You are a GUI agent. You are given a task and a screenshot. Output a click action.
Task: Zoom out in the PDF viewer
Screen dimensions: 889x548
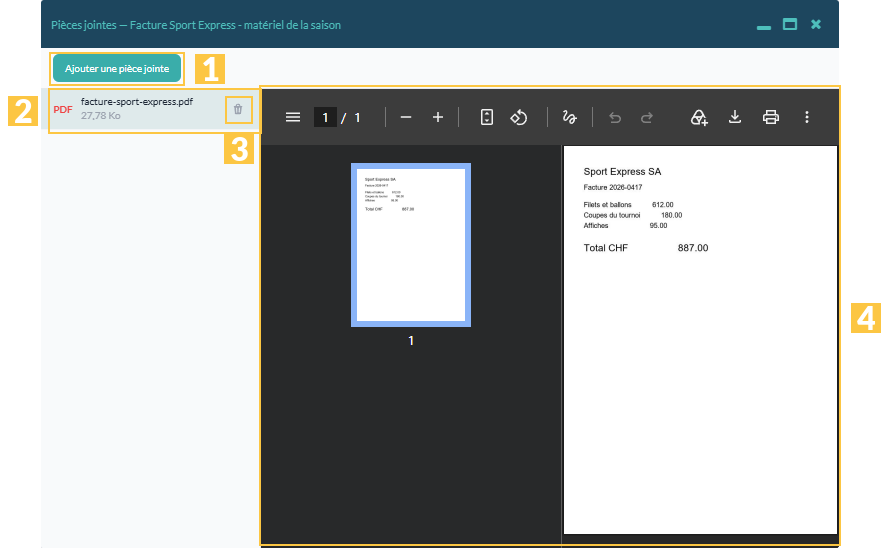405,117
